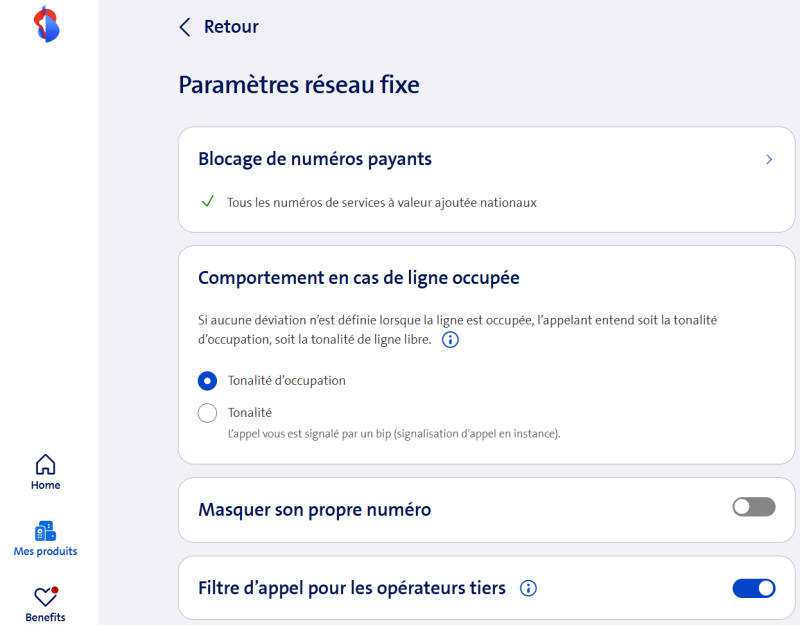800x625 pixels.
Task: Select the Tonalité radio option
Action: coord(208,412)
